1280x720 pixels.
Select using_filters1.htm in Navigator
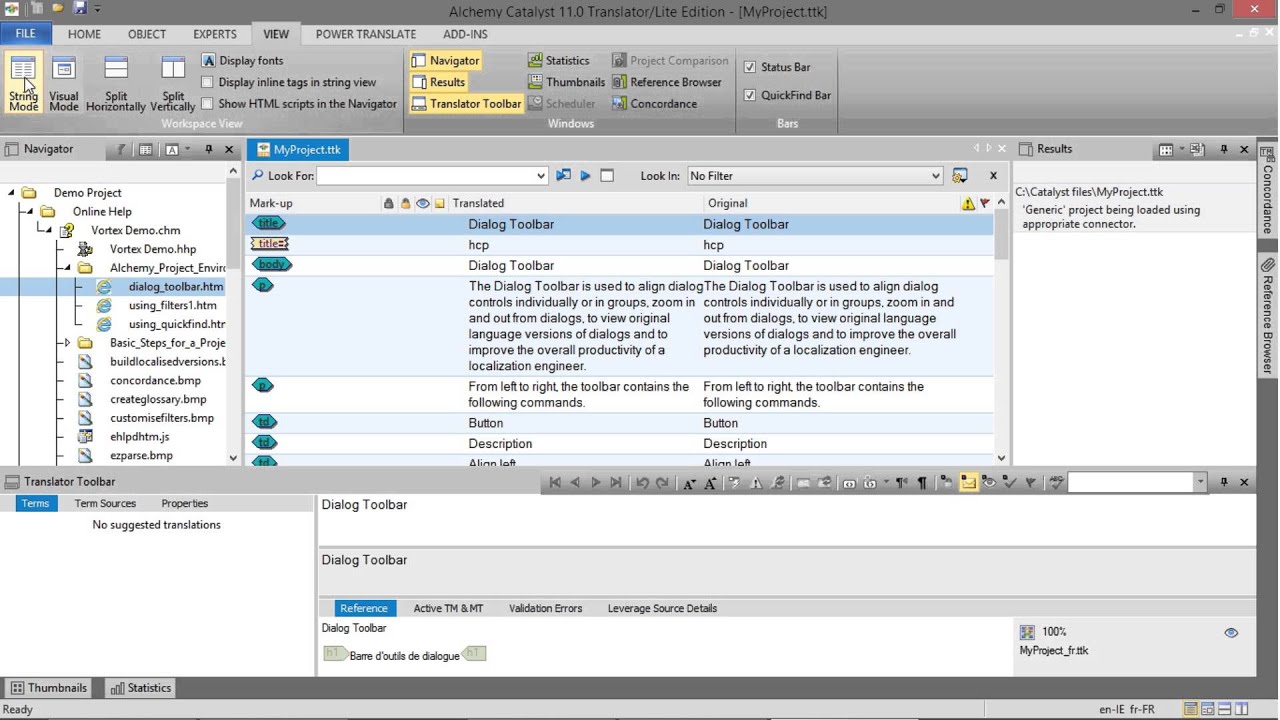172,305
